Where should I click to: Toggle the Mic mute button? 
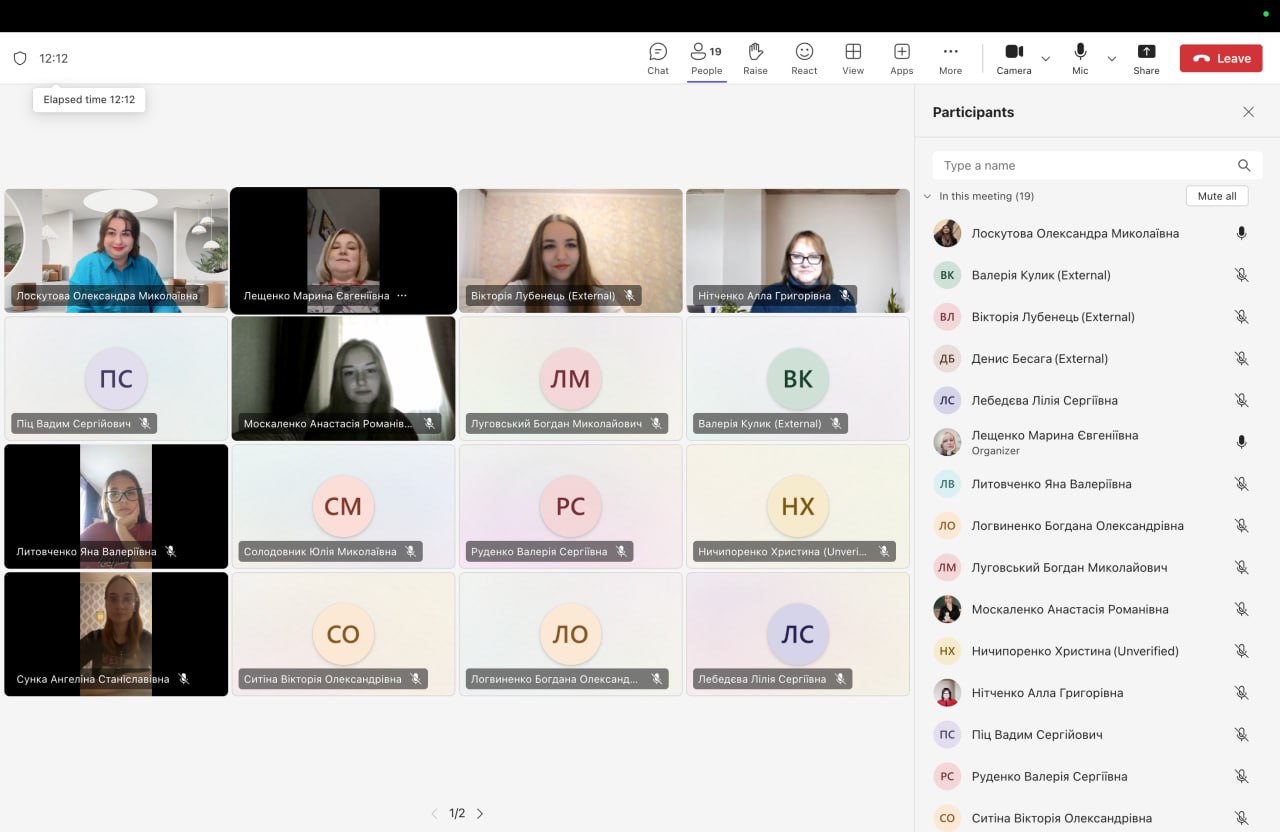[x=1080, y=58]
